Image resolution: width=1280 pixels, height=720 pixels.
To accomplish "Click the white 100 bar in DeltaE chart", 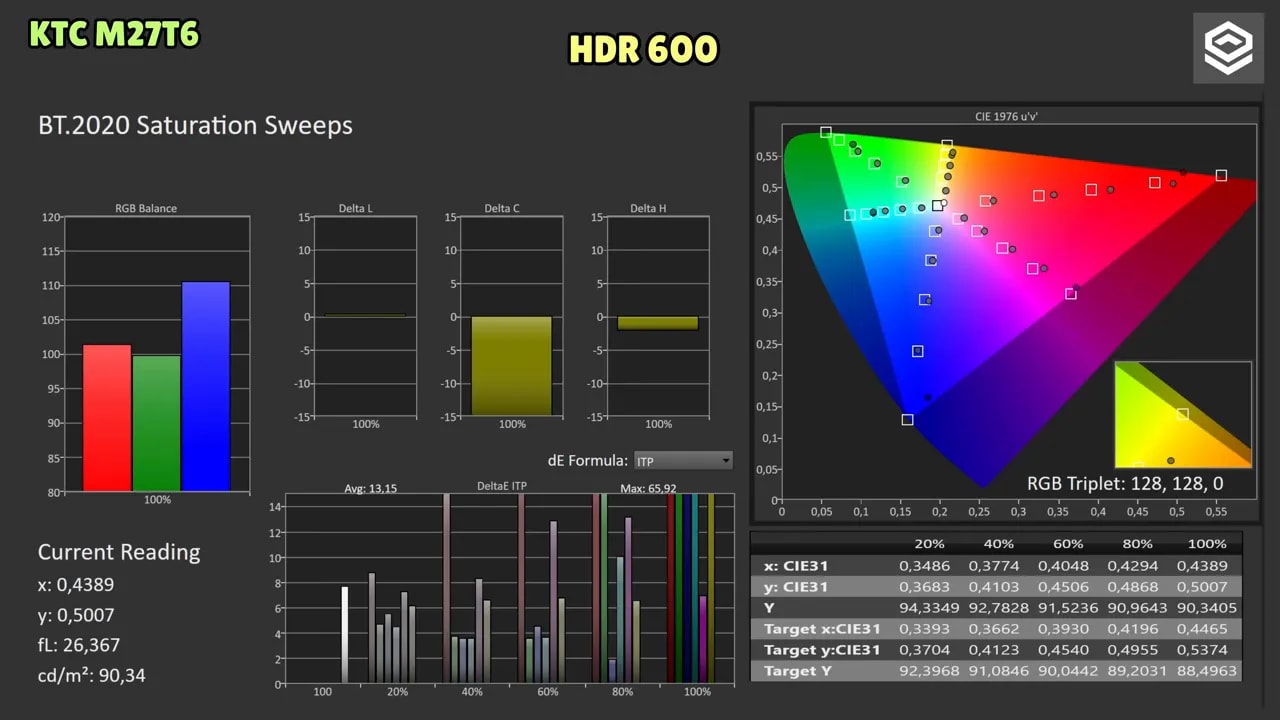I will tap(345, 635).
